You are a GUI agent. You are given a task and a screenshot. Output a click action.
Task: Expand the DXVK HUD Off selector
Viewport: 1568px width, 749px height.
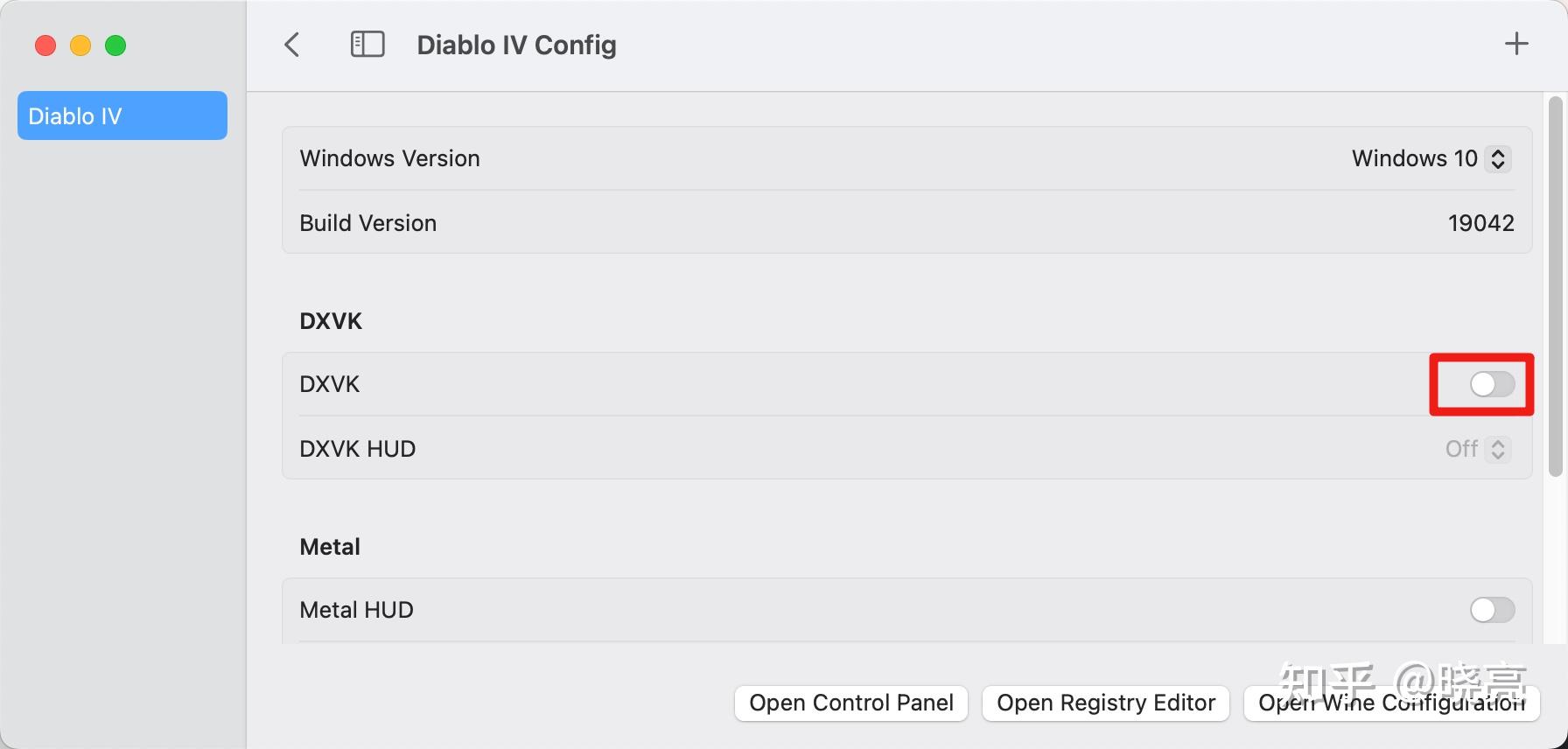tap(1478, 449)
